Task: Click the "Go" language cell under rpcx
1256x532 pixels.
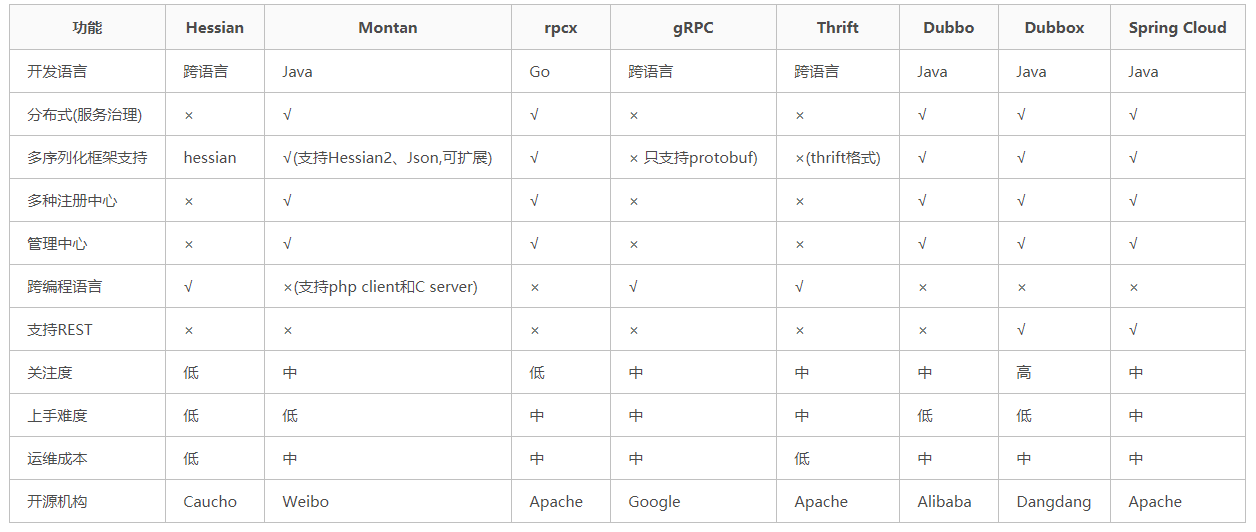Action: (x=540, y=72)
